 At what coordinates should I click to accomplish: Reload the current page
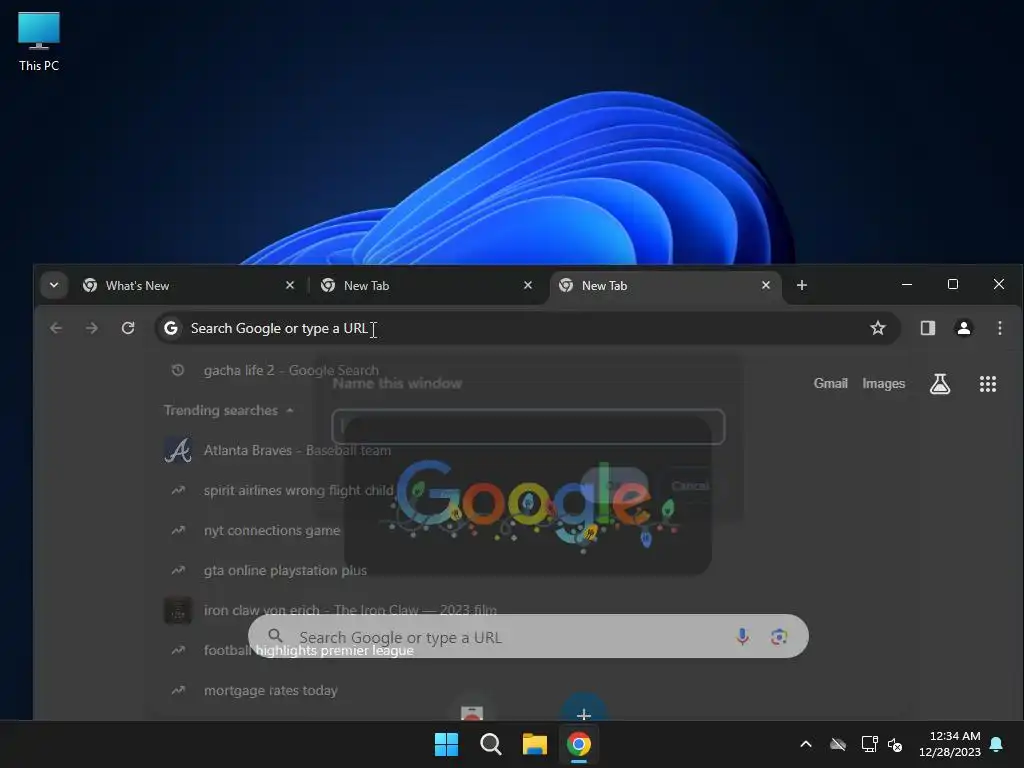(128, 328)
